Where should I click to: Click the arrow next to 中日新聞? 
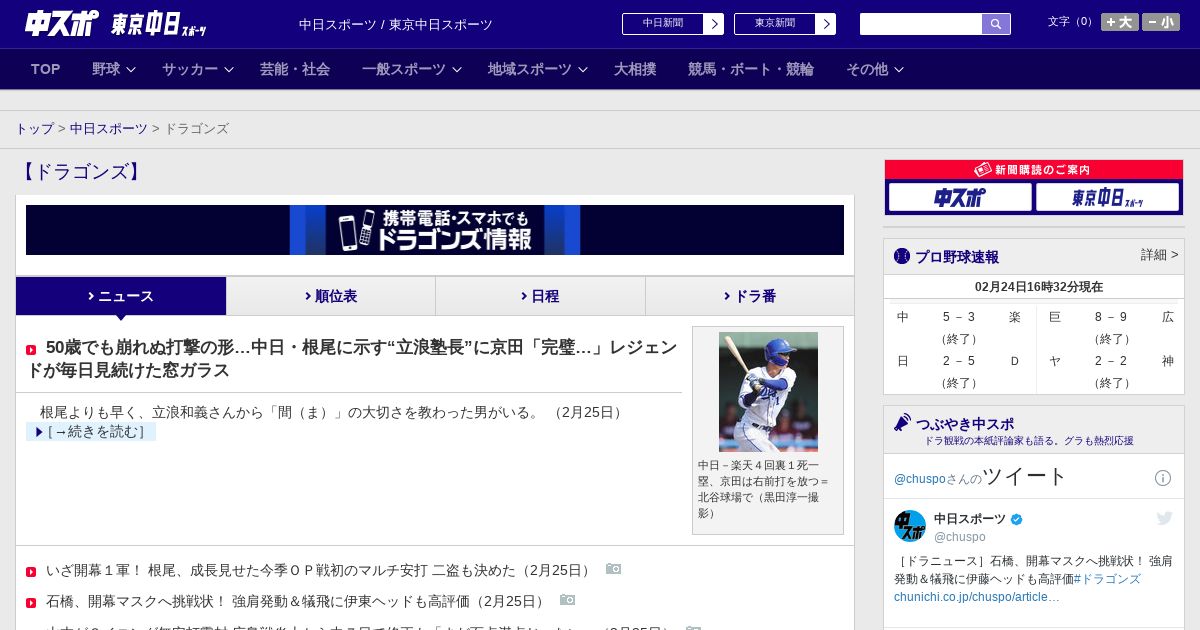(714, 24)
